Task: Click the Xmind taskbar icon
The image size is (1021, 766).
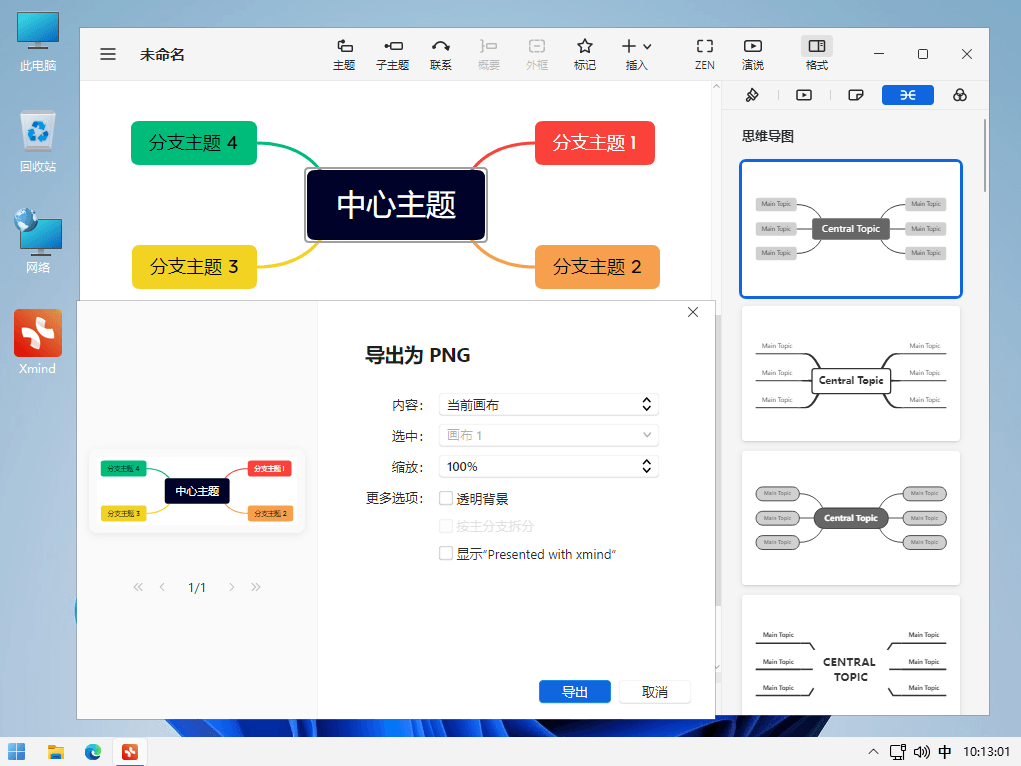Action: coord(130,752)
